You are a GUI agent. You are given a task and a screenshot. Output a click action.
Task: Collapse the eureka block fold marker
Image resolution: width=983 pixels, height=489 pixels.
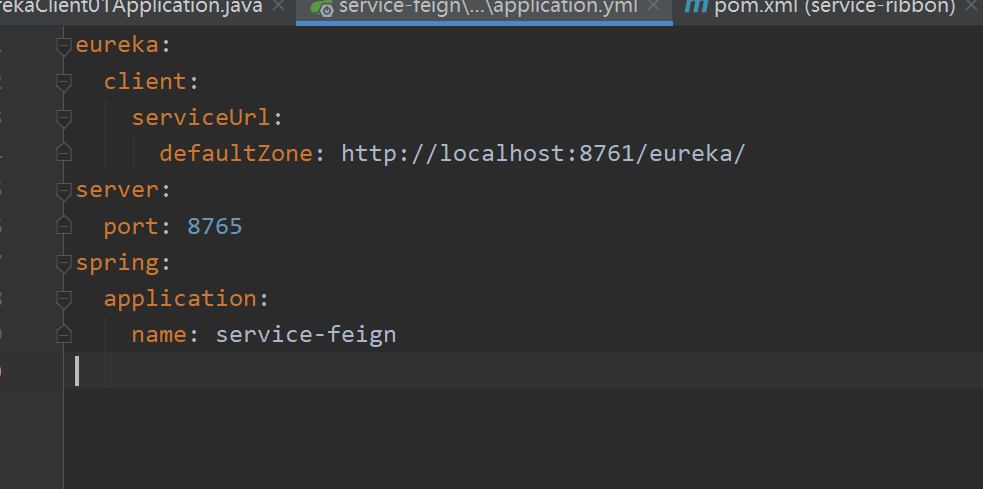click(x=65, y=45)
